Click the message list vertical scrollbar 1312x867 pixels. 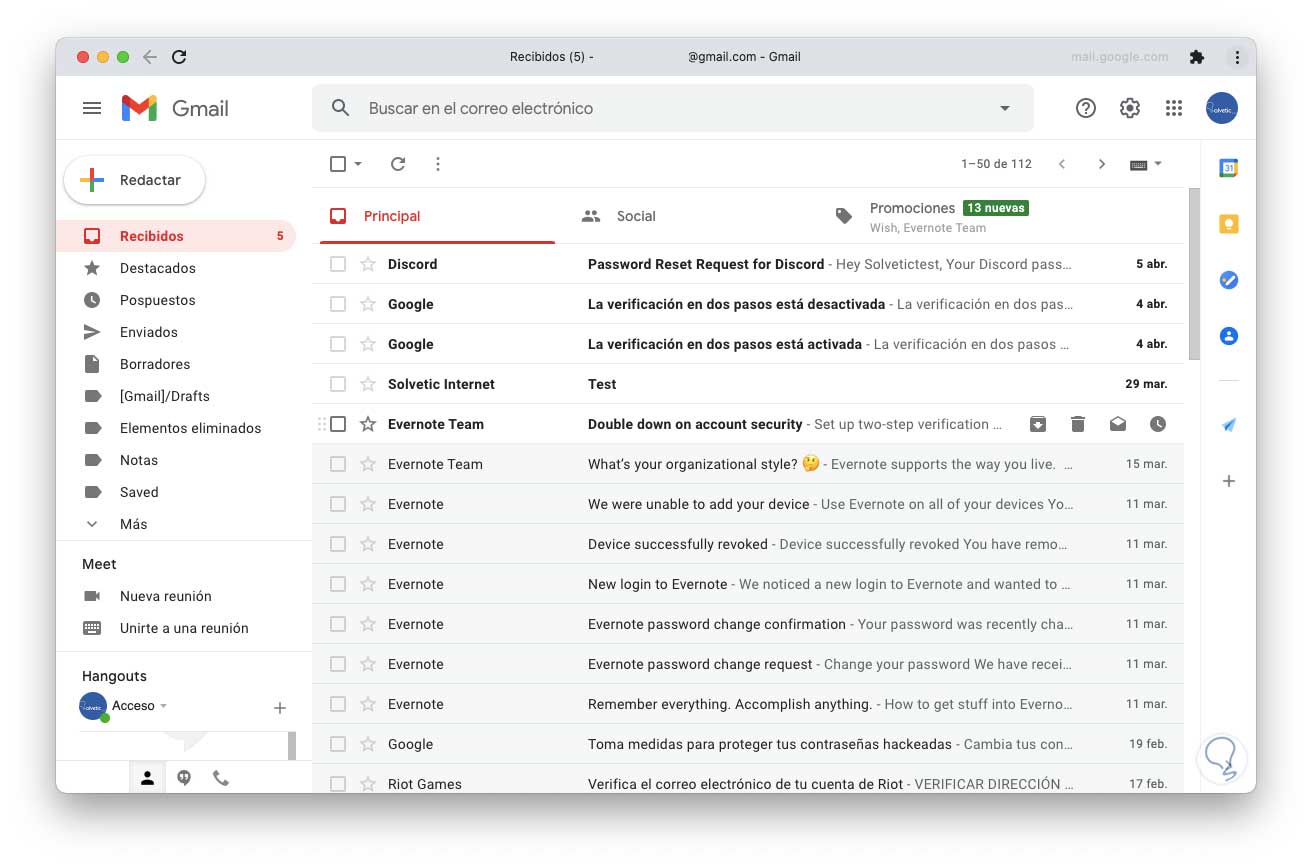click(x=1193, y=274)
